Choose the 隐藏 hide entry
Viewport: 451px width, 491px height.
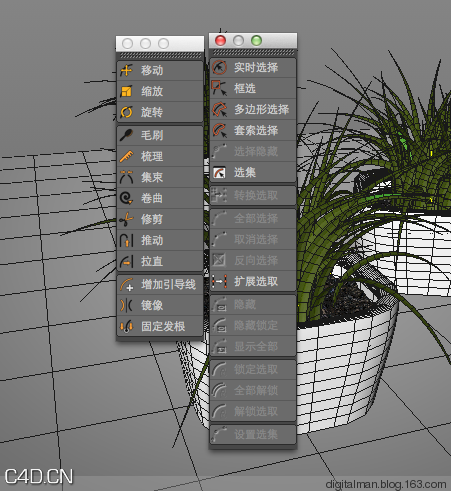(253, 304)
